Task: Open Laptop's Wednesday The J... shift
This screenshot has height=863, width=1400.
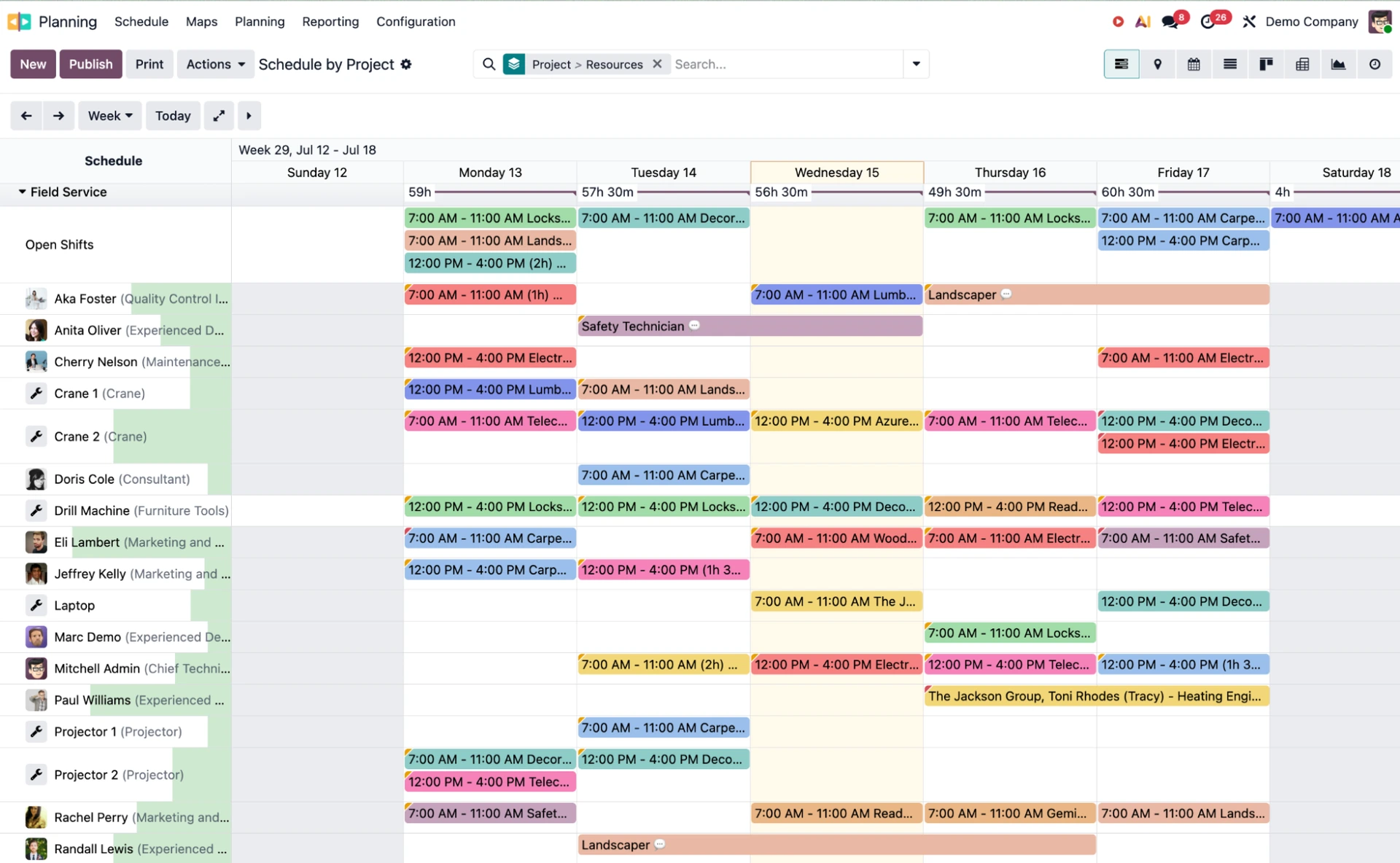Action: click(837, 601)
